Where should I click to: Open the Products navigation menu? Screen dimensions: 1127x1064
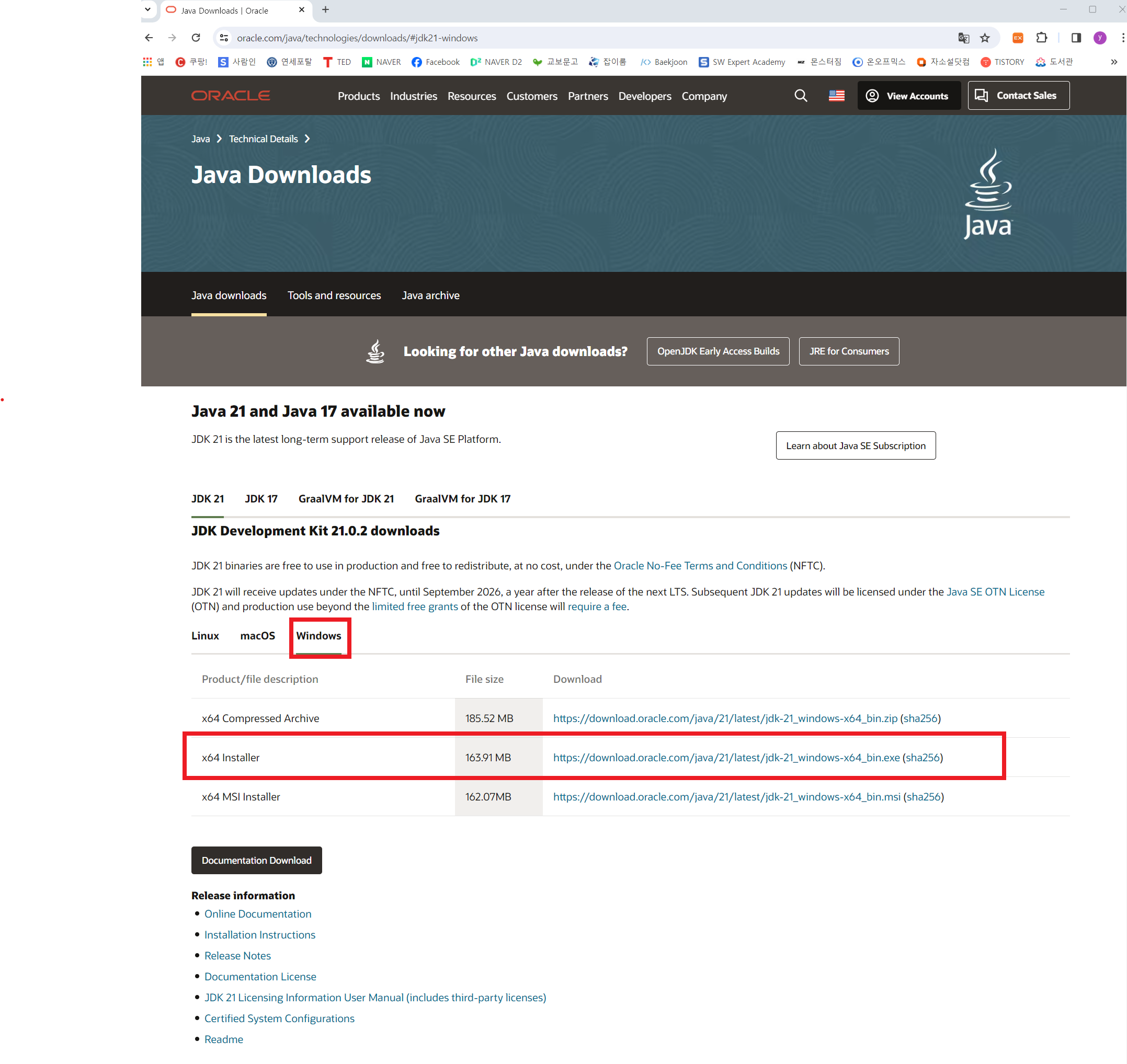pos(358,96)
